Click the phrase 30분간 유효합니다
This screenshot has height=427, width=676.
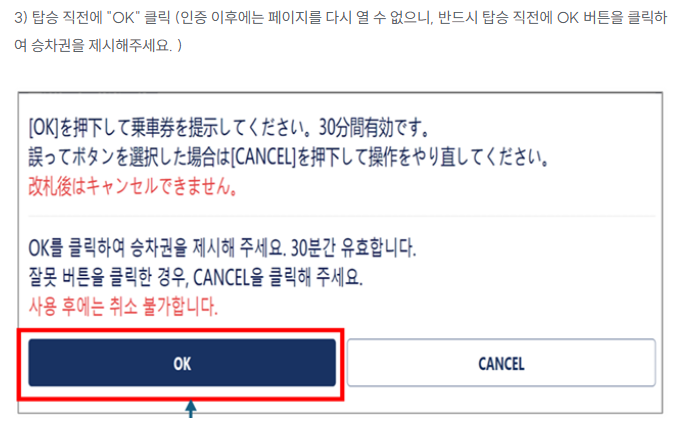pos(354,248)
